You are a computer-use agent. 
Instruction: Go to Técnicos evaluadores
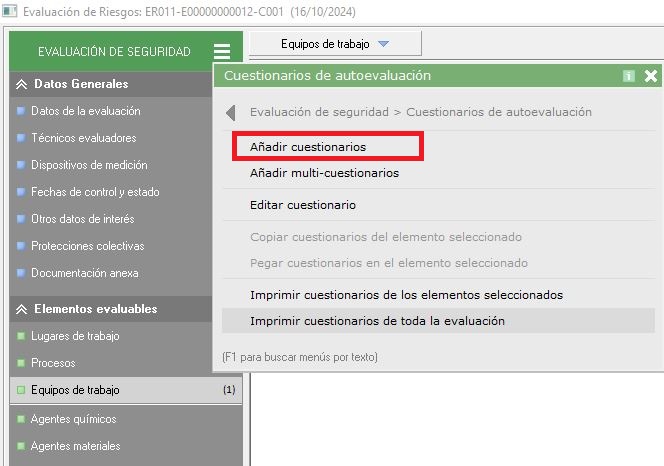83,138
